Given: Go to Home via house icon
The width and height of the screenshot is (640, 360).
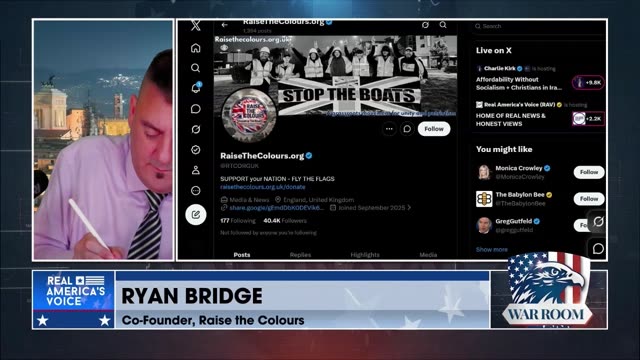Looking at the screenshot, I should 196,48.
